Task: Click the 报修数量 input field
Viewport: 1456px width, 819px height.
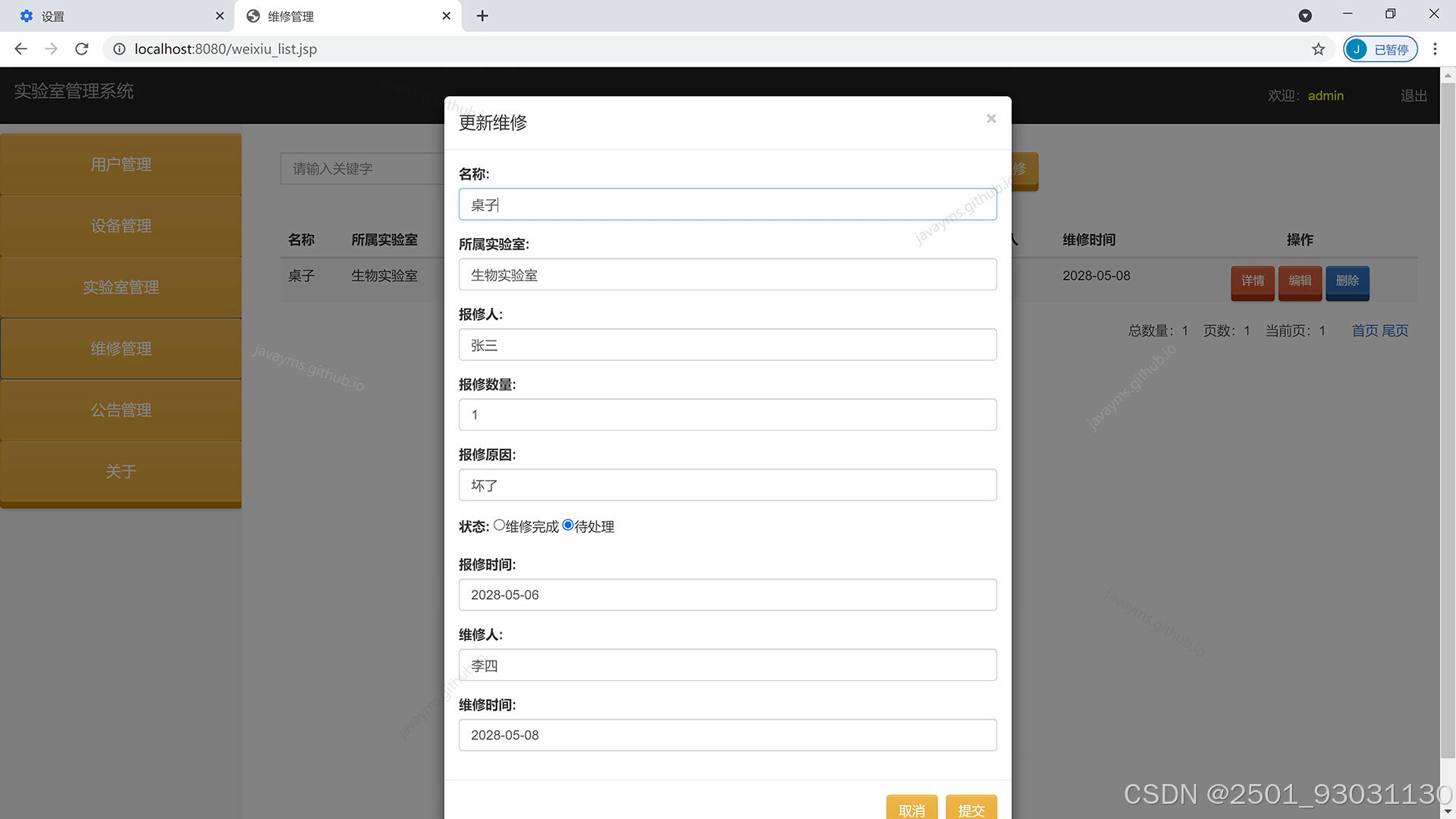Action: 727,415
